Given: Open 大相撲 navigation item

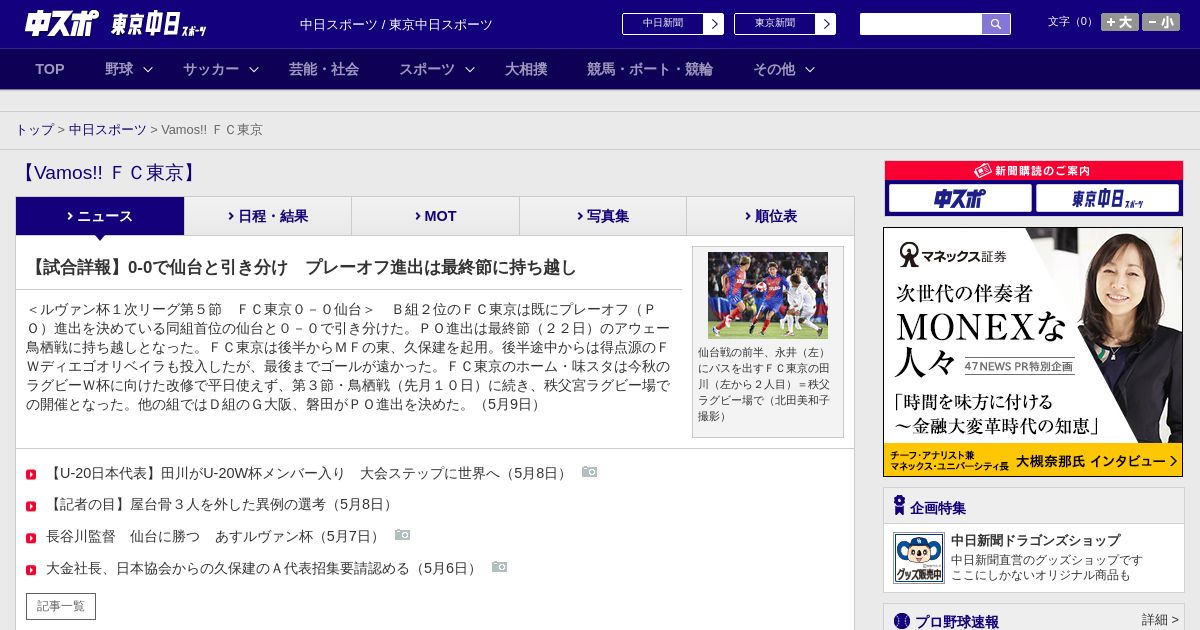Looking at the screenshot, I should (x=526, y=69).
